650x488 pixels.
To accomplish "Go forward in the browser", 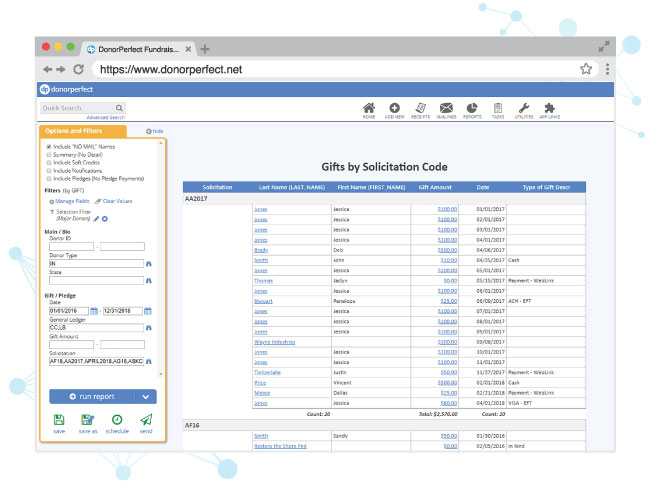I will 61,69.
